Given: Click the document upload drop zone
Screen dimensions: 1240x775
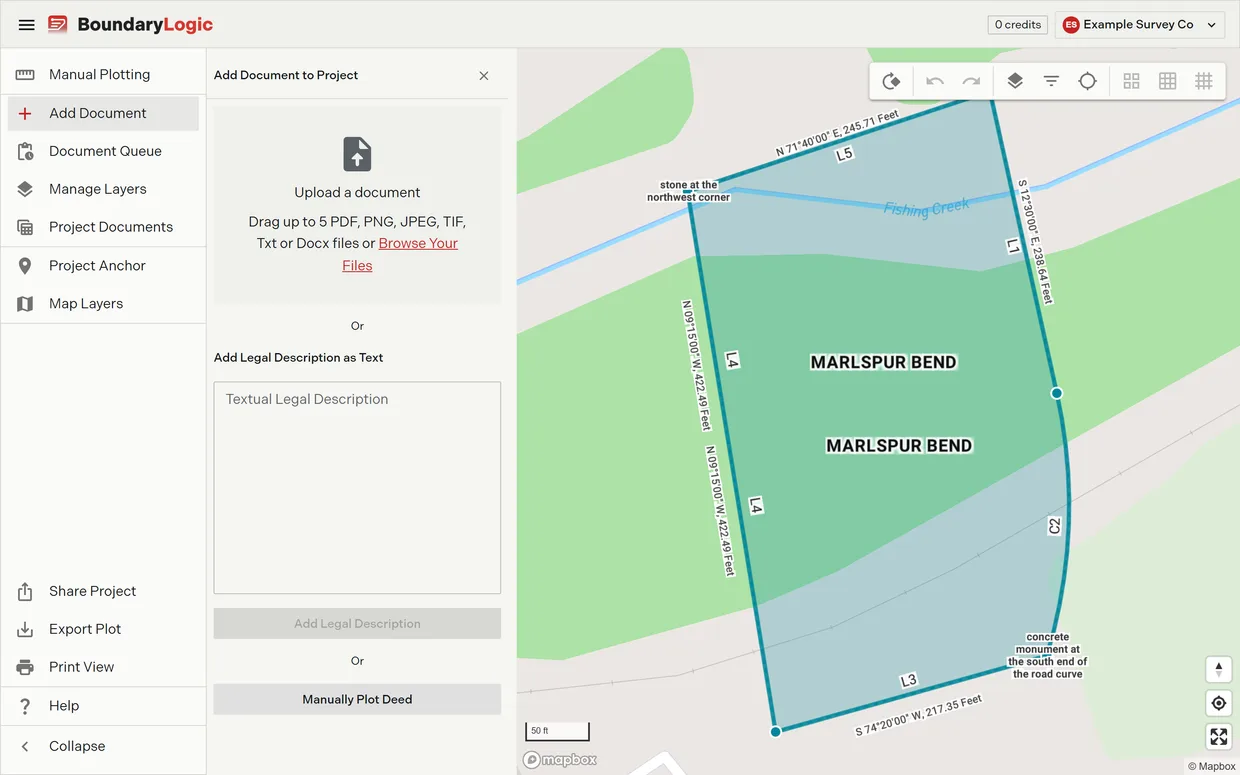Looking at the screenshot, I should pyautogui.click(x=357, y=205).
